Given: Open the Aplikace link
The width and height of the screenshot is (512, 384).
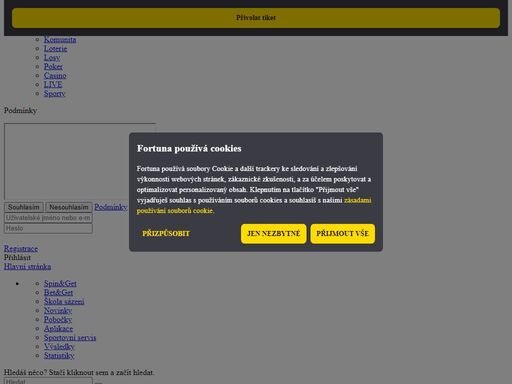Looking at the screenshot, I should (58, 329).
